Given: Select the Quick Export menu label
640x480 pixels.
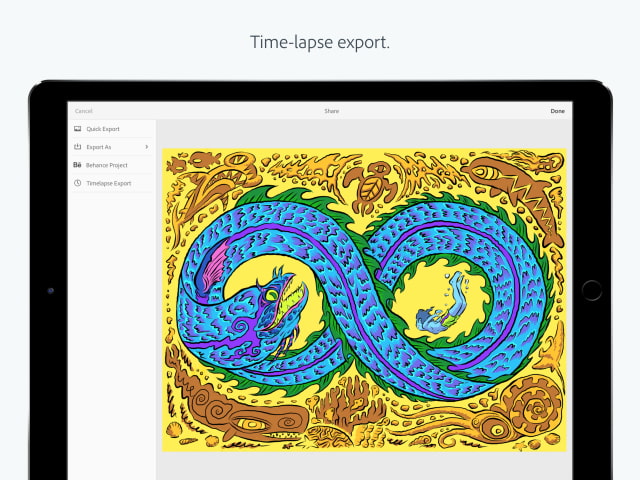Looking at the screenshot, I should coord(103,129).
